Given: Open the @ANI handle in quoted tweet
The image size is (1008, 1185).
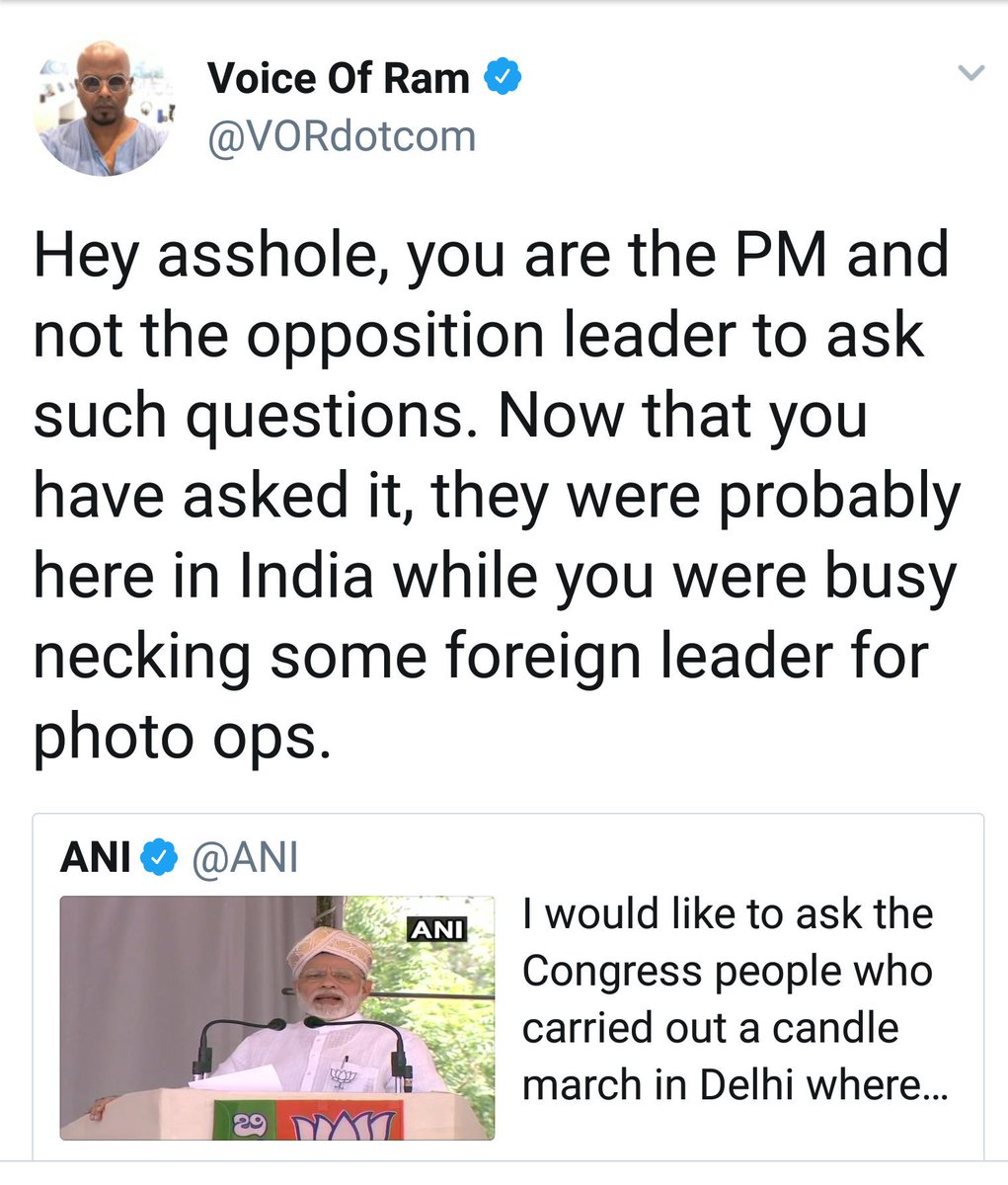Looking at the screenshot, I should click(244, 858).
